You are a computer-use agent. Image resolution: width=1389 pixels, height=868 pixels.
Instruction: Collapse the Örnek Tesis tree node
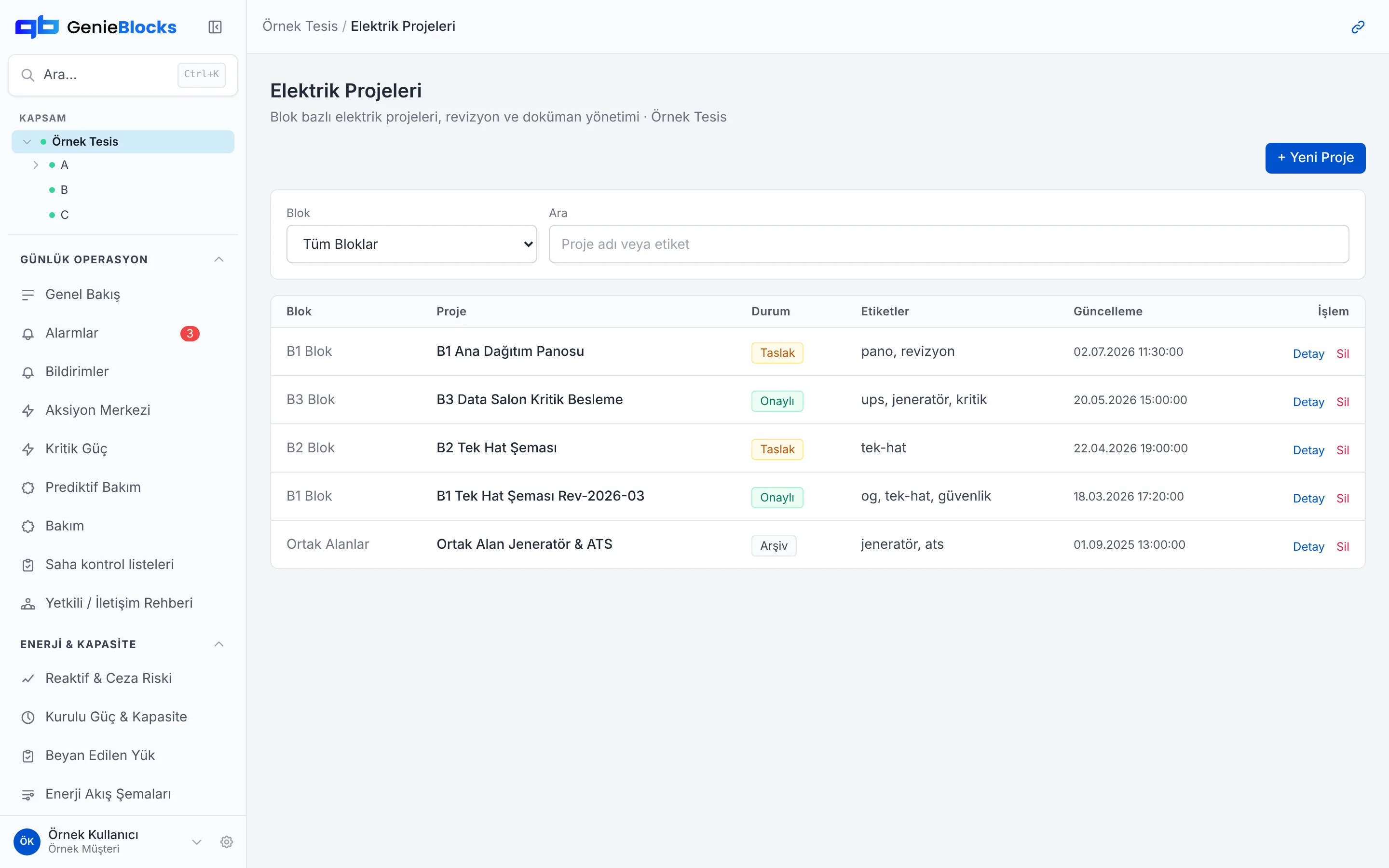(27, 142)
